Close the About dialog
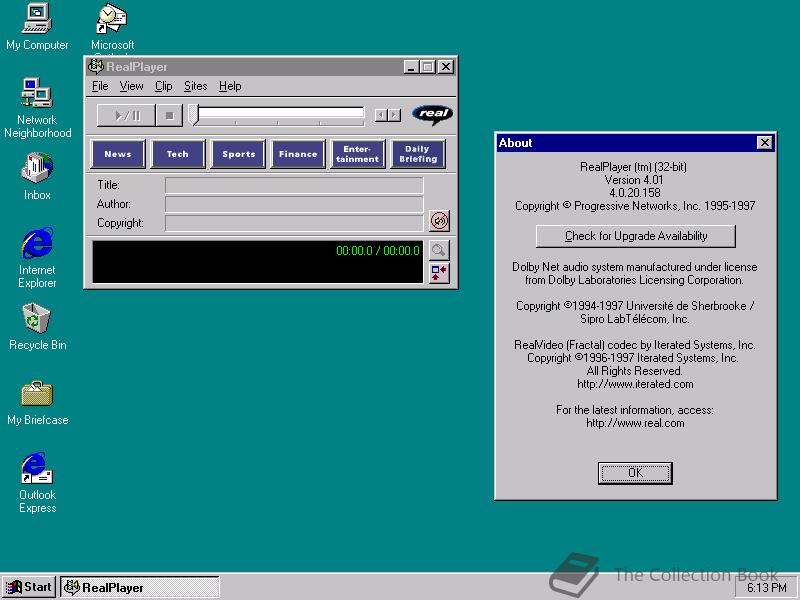 764,143
